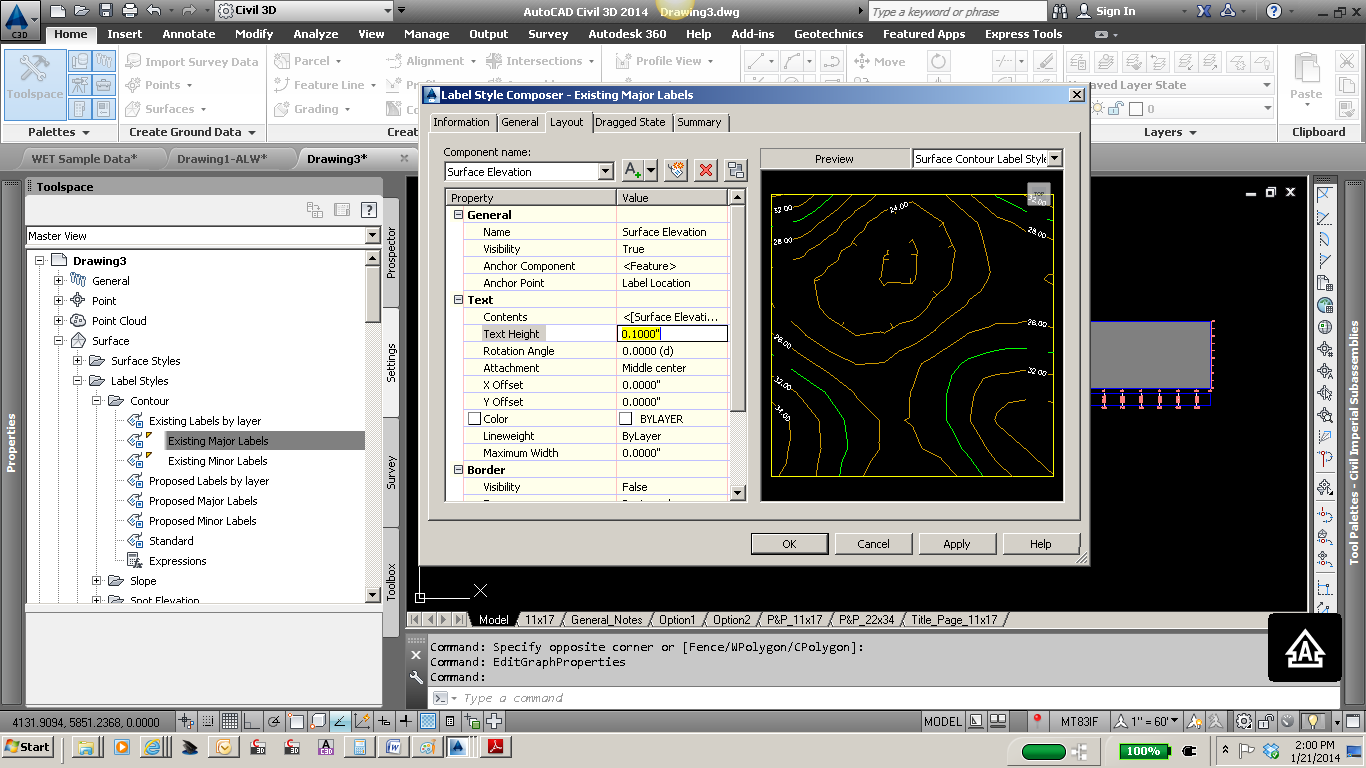Click the Windows Start button

coord(28,747)
